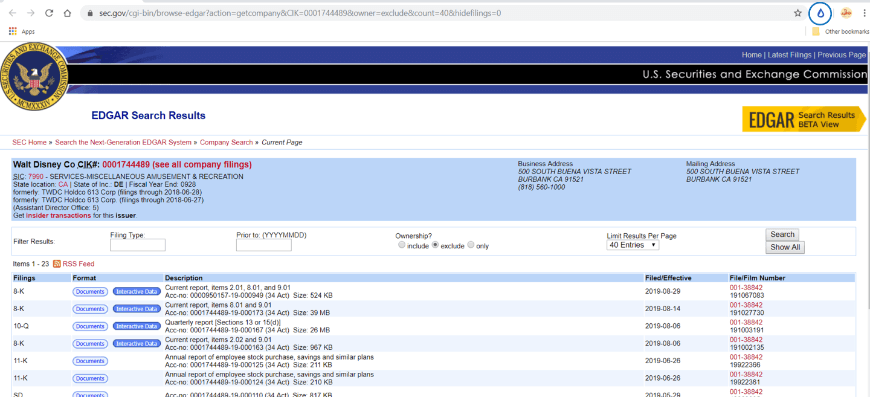Click the Search button

pos(782,235)
